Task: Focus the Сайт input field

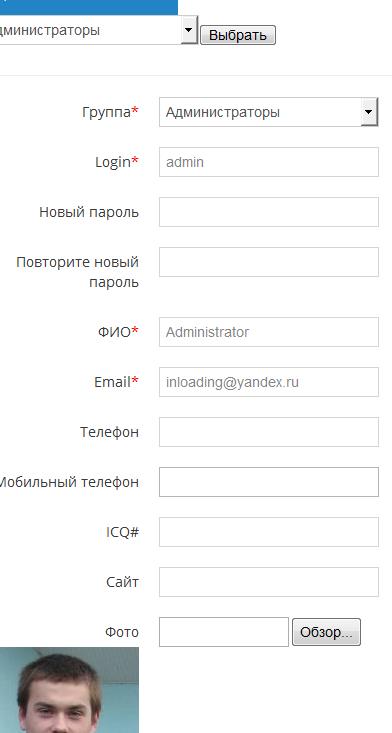Action: coord(269,582)
